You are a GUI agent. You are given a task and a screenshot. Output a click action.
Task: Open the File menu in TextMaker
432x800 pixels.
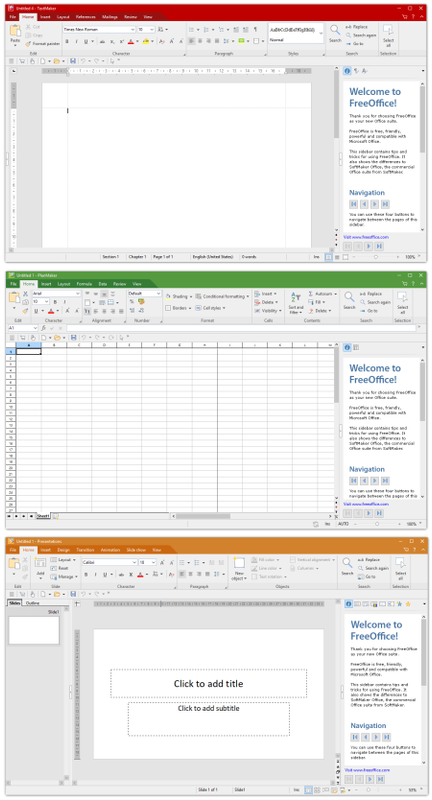coord(13,17)
